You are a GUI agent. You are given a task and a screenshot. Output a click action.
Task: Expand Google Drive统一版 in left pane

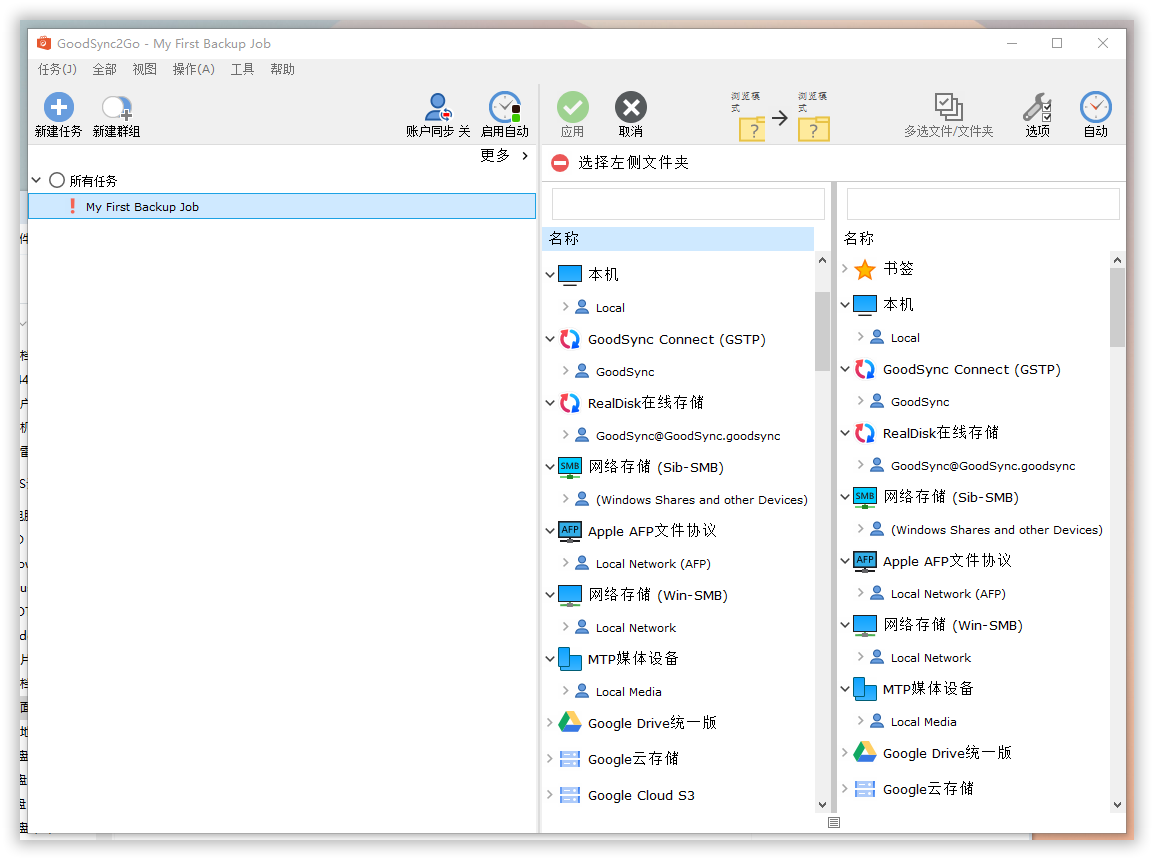click(x=550, y=722)
